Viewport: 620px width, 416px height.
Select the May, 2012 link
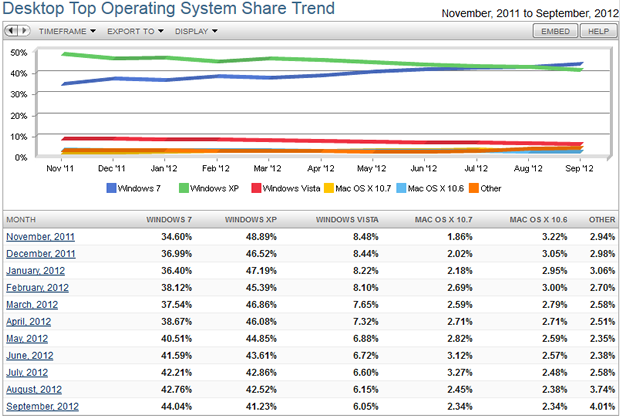pos(29,338)
